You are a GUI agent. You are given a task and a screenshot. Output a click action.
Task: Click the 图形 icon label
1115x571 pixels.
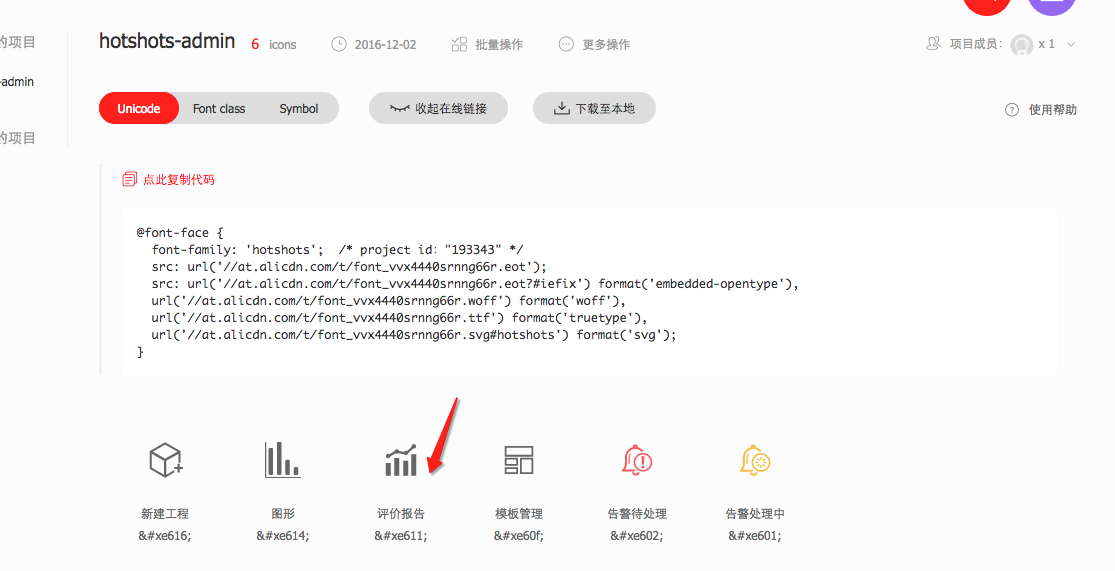click(283, 513)
